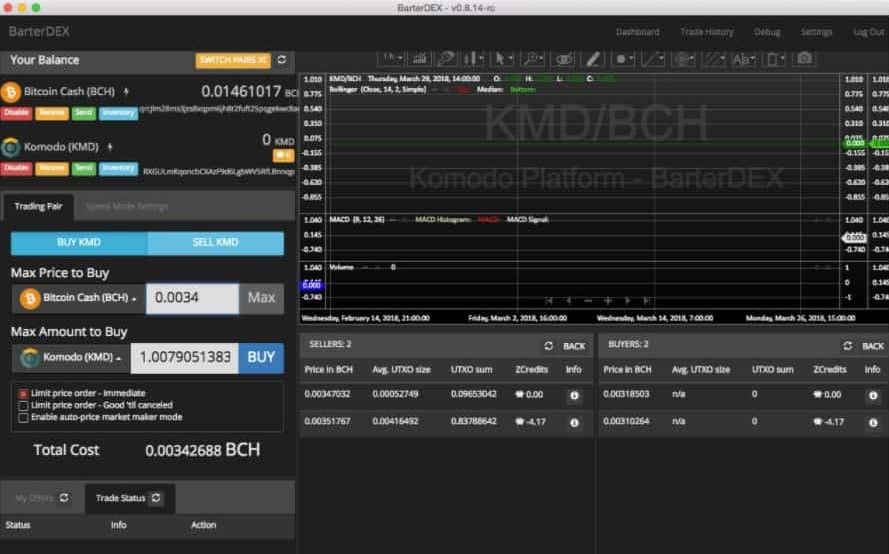Image resolution: width=889 pixels, height=554 pixels.
Task: Enable auto-price market maker mode
Action: coord(23,417)
